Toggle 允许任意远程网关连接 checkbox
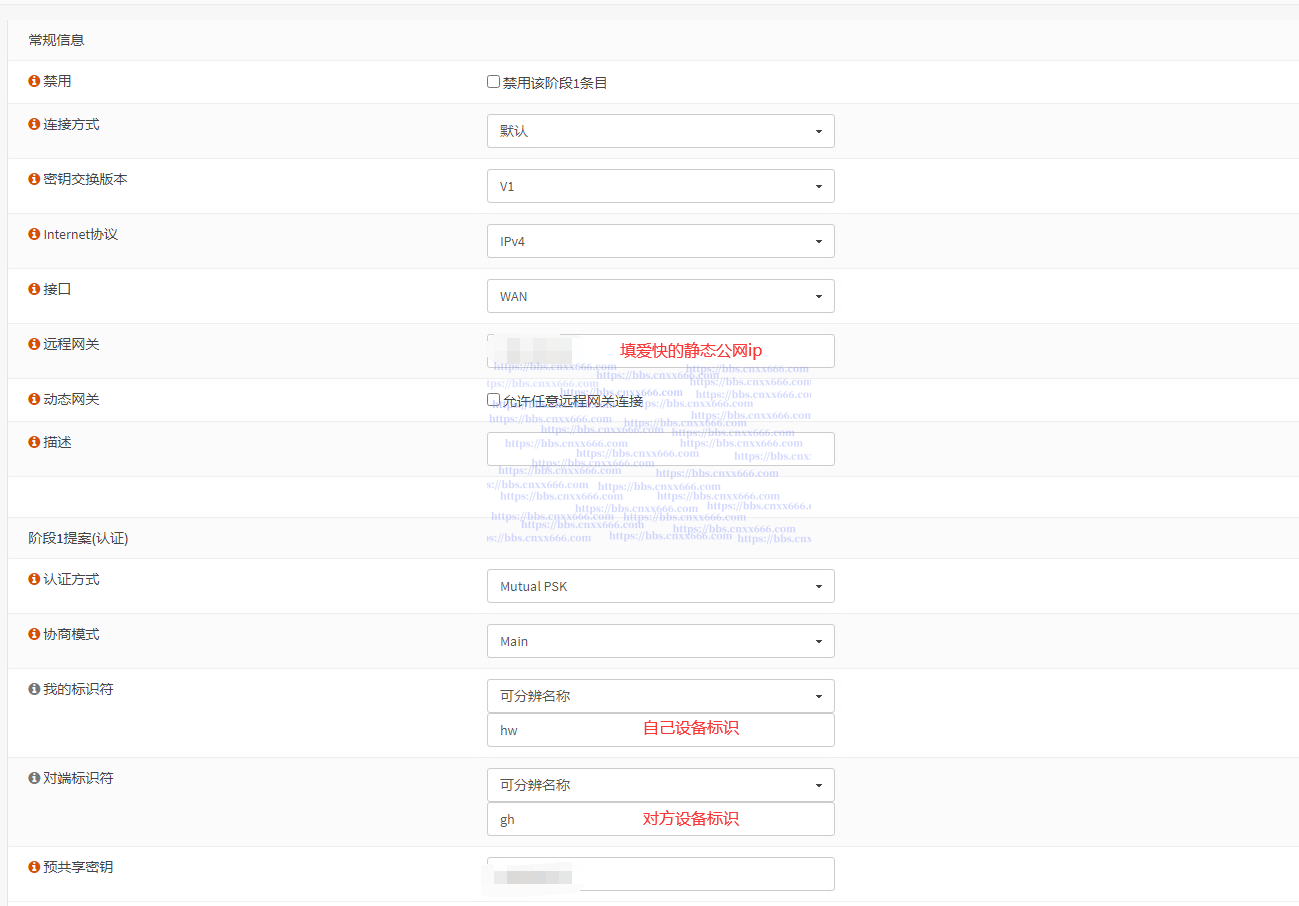Image resolution: width=1299 pixels, height=906 pixels. pos(493,400)
